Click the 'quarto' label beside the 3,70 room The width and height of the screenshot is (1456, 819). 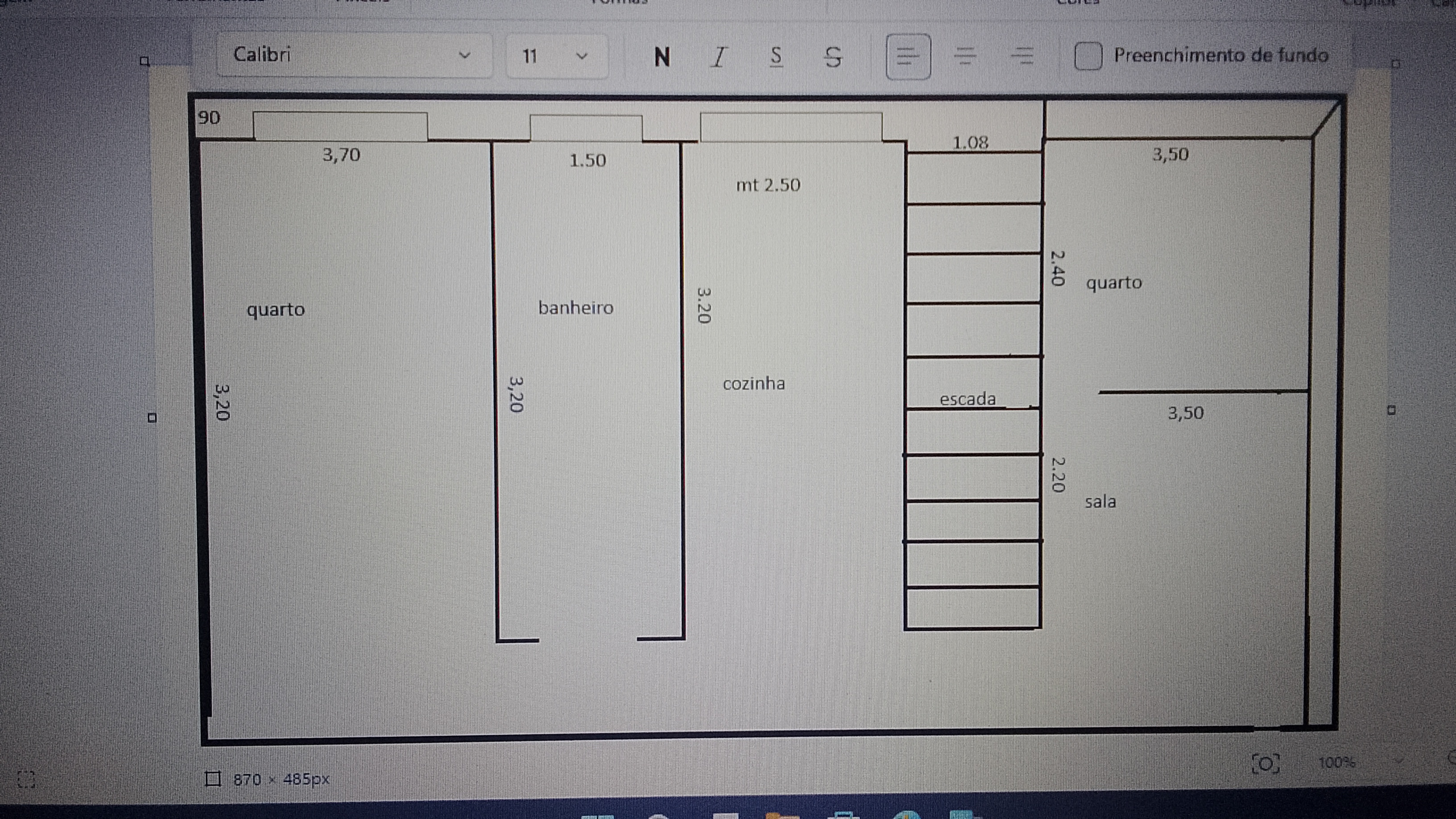[276, 310]
